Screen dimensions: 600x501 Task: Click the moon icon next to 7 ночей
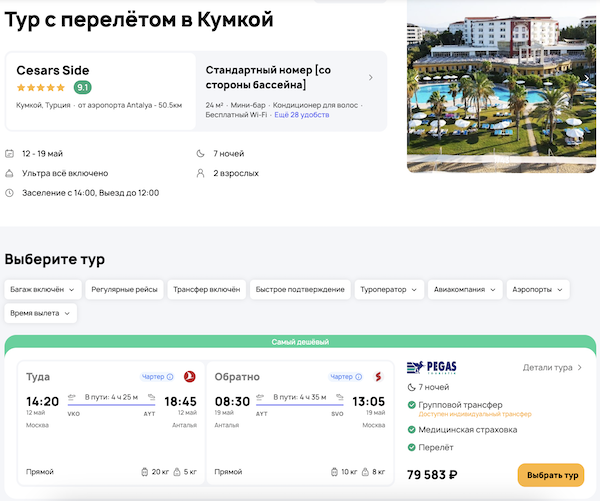tap(200, 154)
